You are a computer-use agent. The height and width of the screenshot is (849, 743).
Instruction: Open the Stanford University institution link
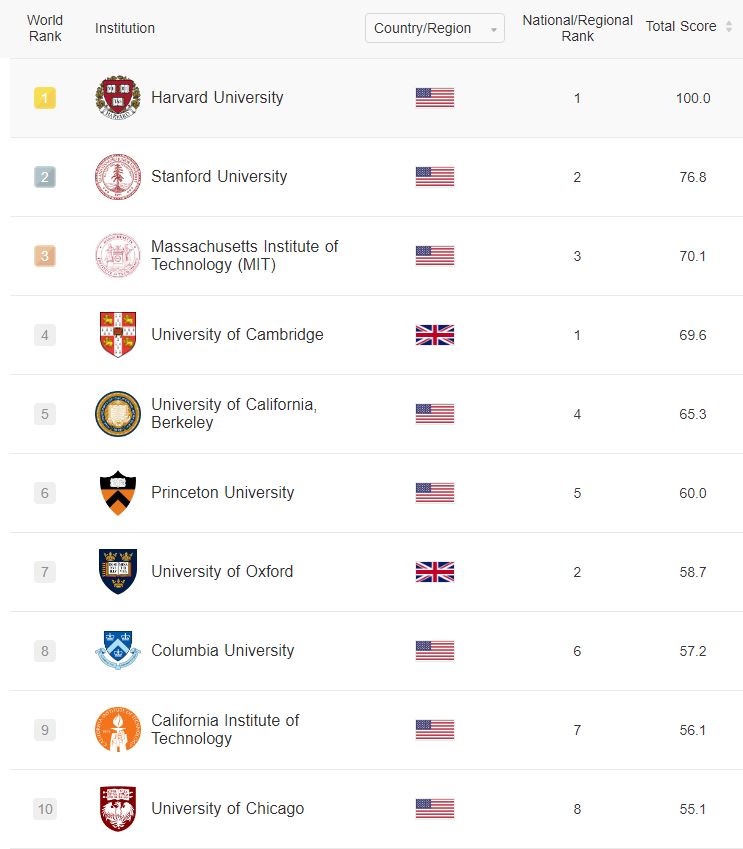219,177
